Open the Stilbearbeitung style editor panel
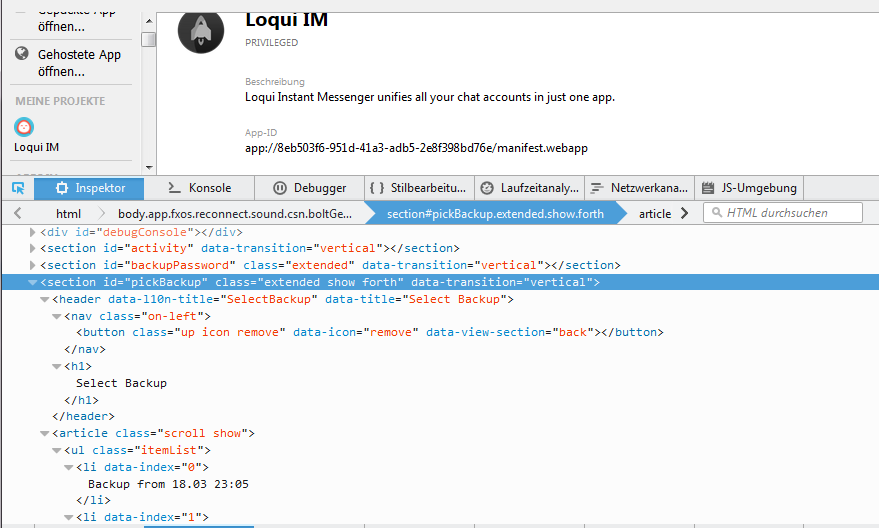Viewport: 879px width, 528px height. pyautogui.click(x=417, y=188)
